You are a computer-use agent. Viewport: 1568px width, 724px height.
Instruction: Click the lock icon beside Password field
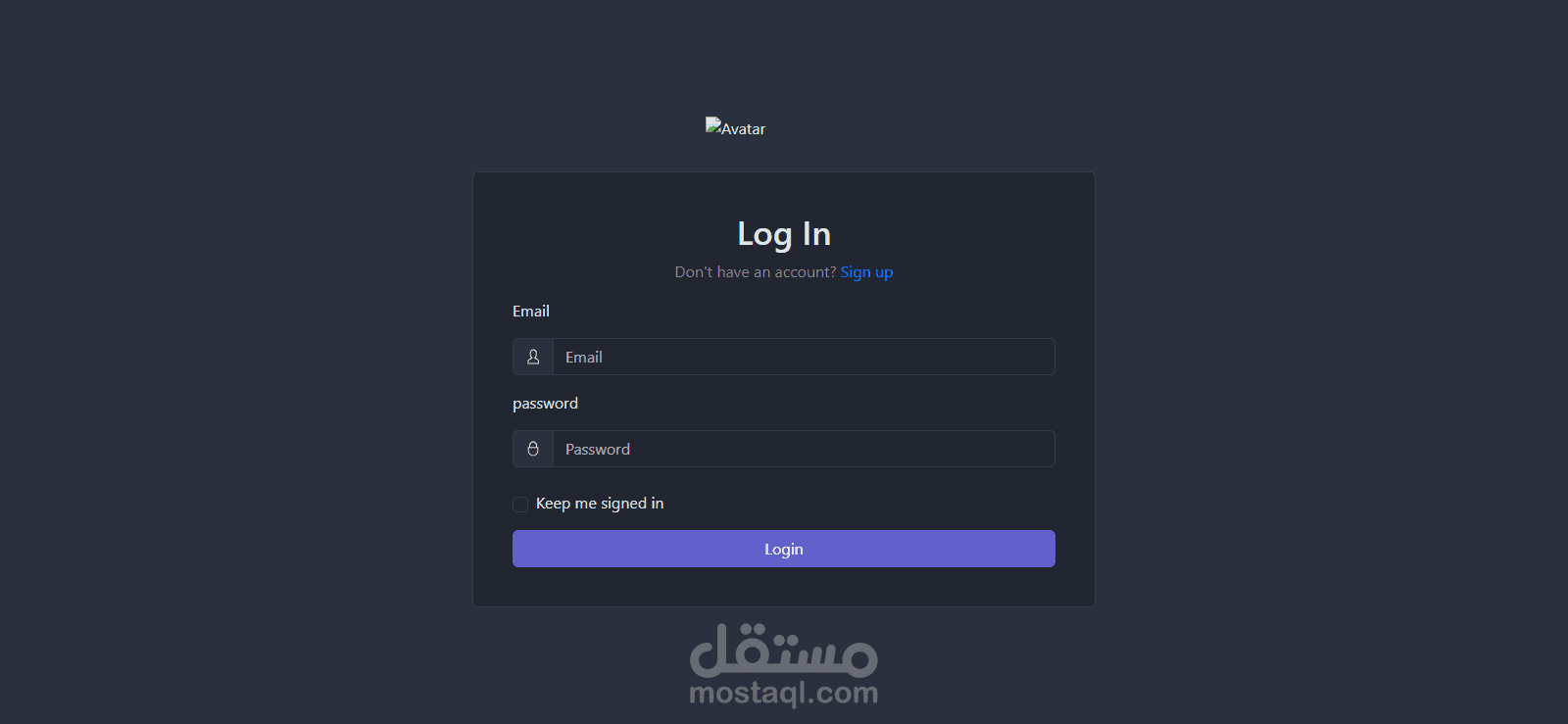pos(533,449)
